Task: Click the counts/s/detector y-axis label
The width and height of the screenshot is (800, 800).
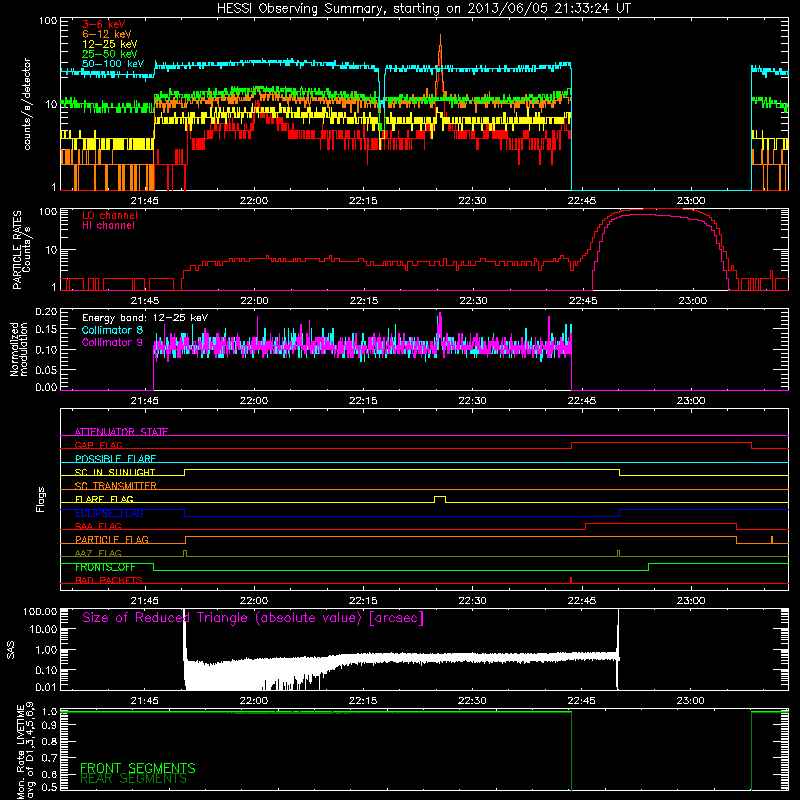Action: (x=27, y=104)
